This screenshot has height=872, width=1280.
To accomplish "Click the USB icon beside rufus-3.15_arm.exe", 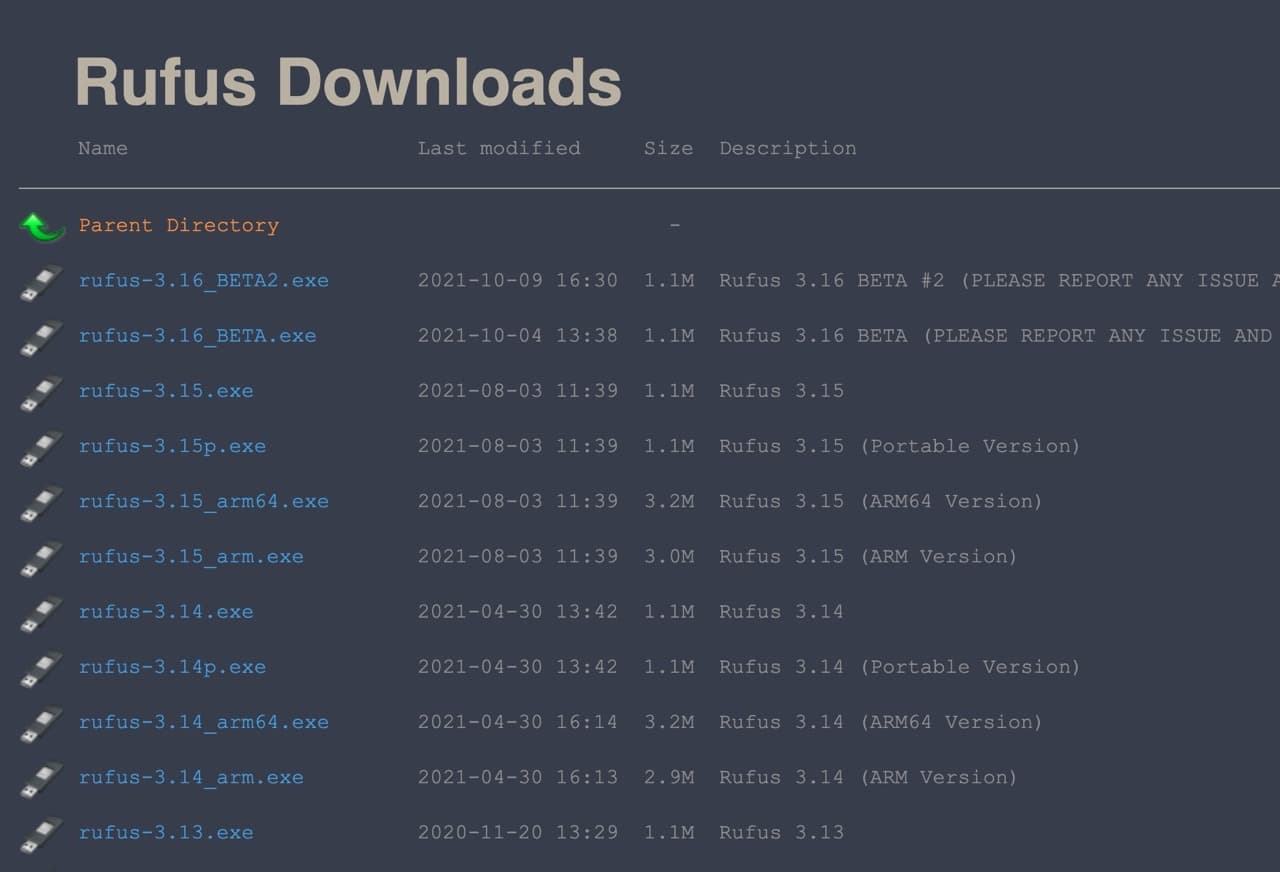I will (x=41, y=559).
